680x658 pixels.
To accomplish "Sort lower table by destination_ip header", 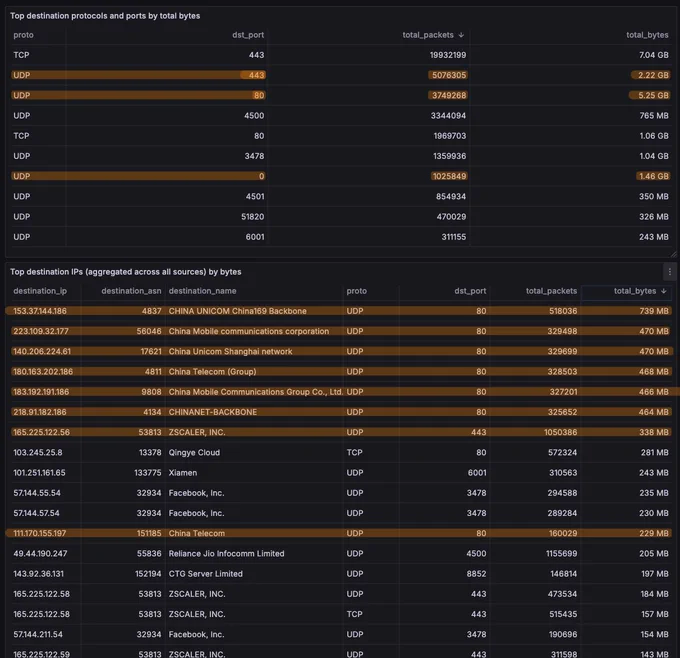I will 40,291.
